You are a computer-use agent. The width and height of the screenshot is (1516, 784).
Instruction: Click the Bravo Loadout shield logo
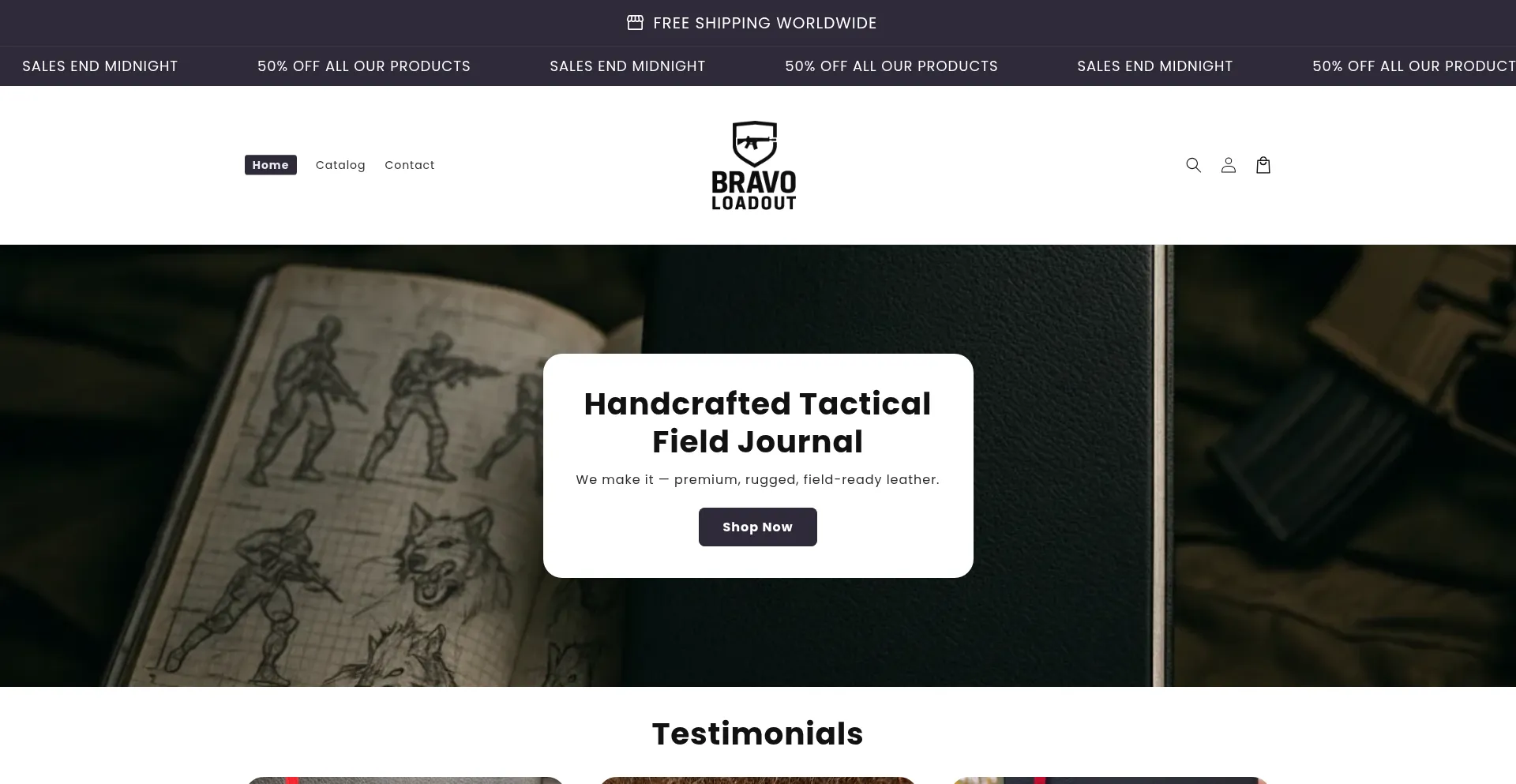click(x=754, y=165)
